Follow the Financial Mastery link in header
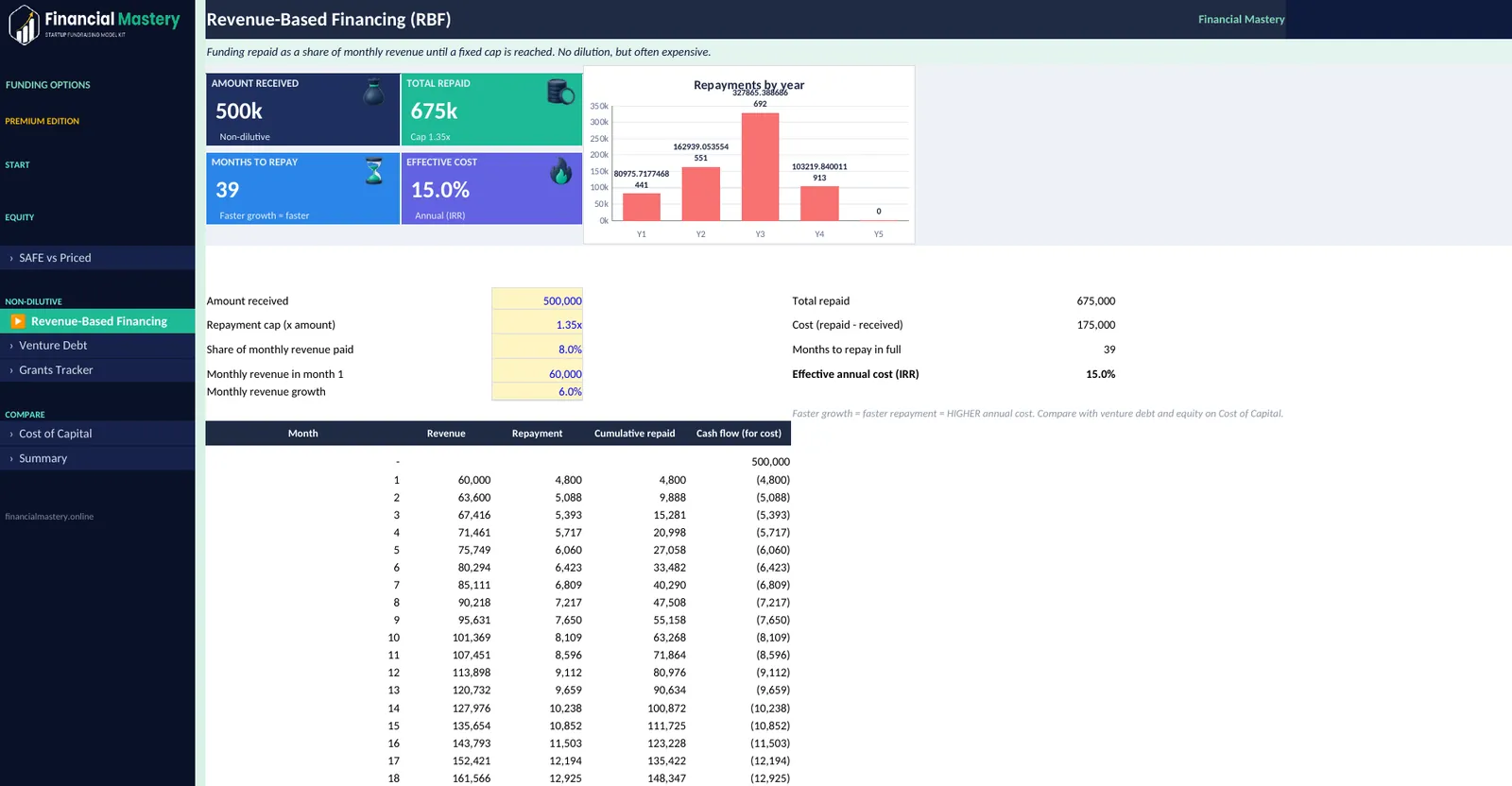This screenshot has height=786, width=1512. pos(1241,19)
